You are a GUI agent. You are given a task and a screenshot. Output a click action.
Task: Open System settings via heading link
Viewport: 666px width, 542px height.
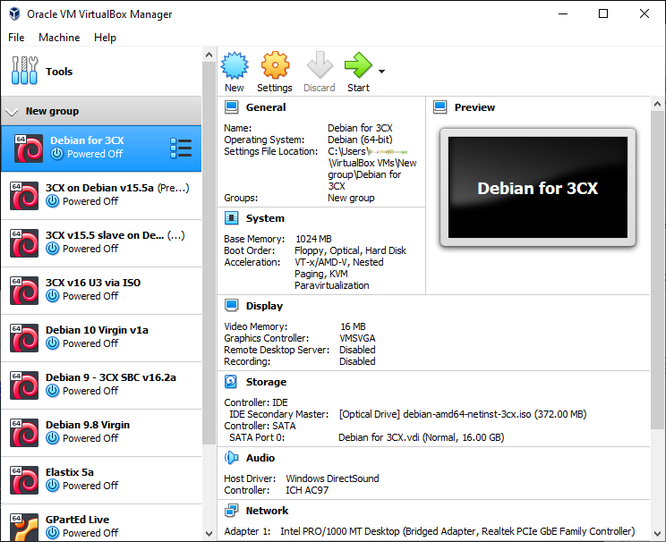pos(265,218)
